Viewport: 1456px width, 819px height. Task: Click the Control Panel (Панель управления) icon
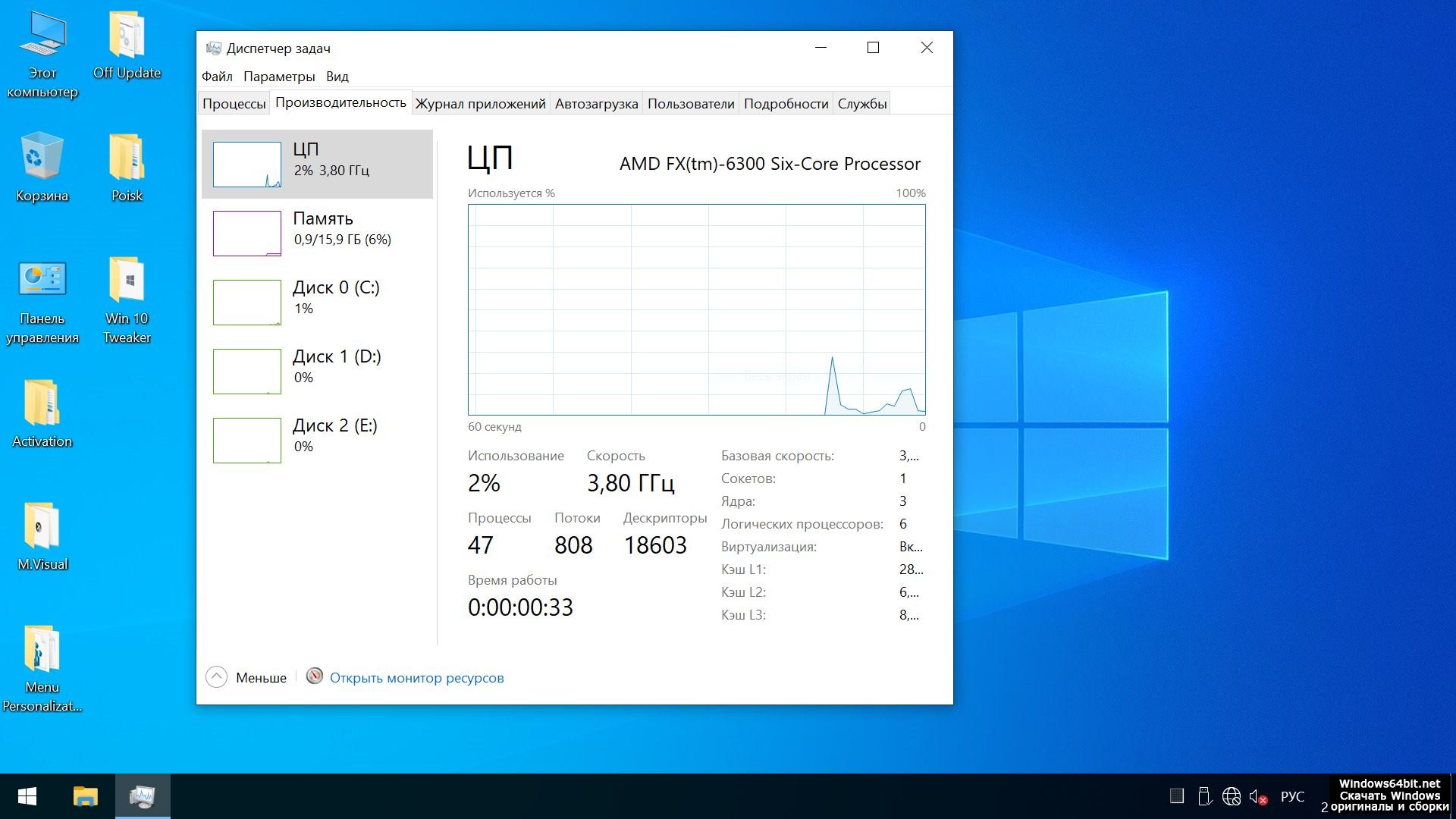click(x=42, y=282)
